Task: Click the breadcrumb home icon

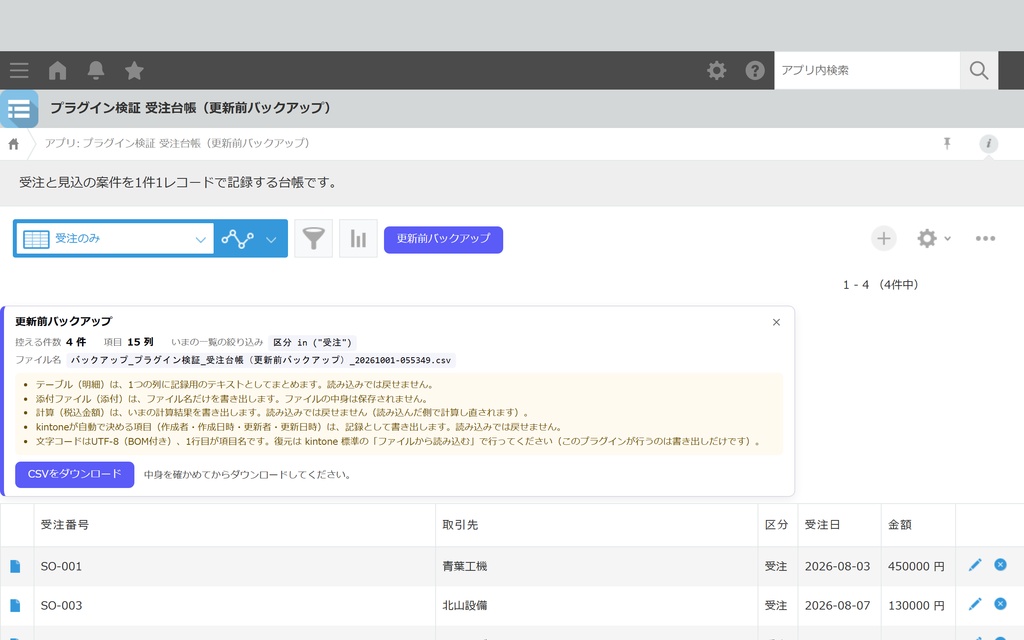Action: coord(14,144)
